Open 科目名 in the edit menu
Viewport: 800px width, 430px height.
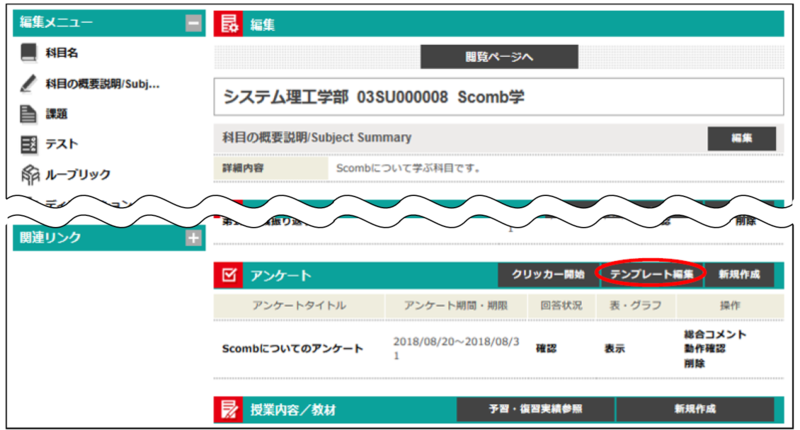click(63, 53)
